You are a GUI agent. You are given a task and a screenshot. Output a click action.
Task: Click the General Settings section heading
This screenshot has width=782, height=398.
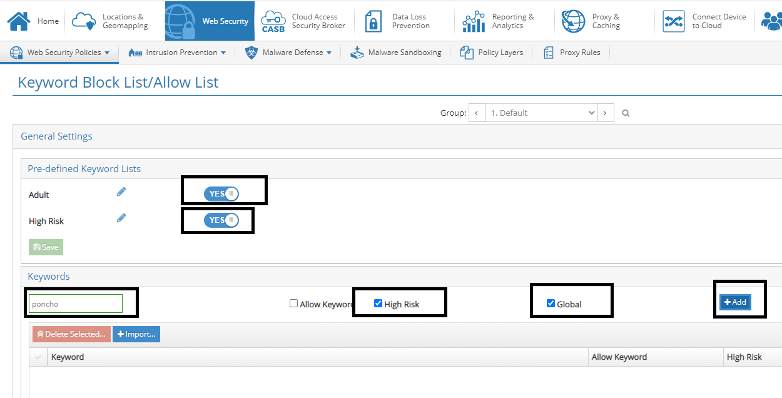(56, 136)
